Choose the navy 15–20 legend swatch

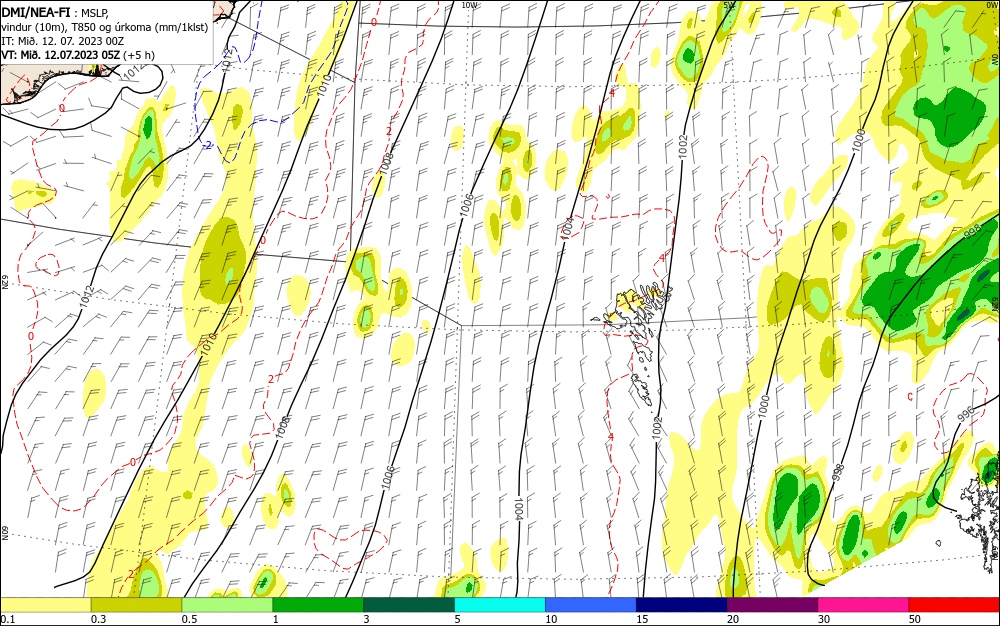pos(682,605)
